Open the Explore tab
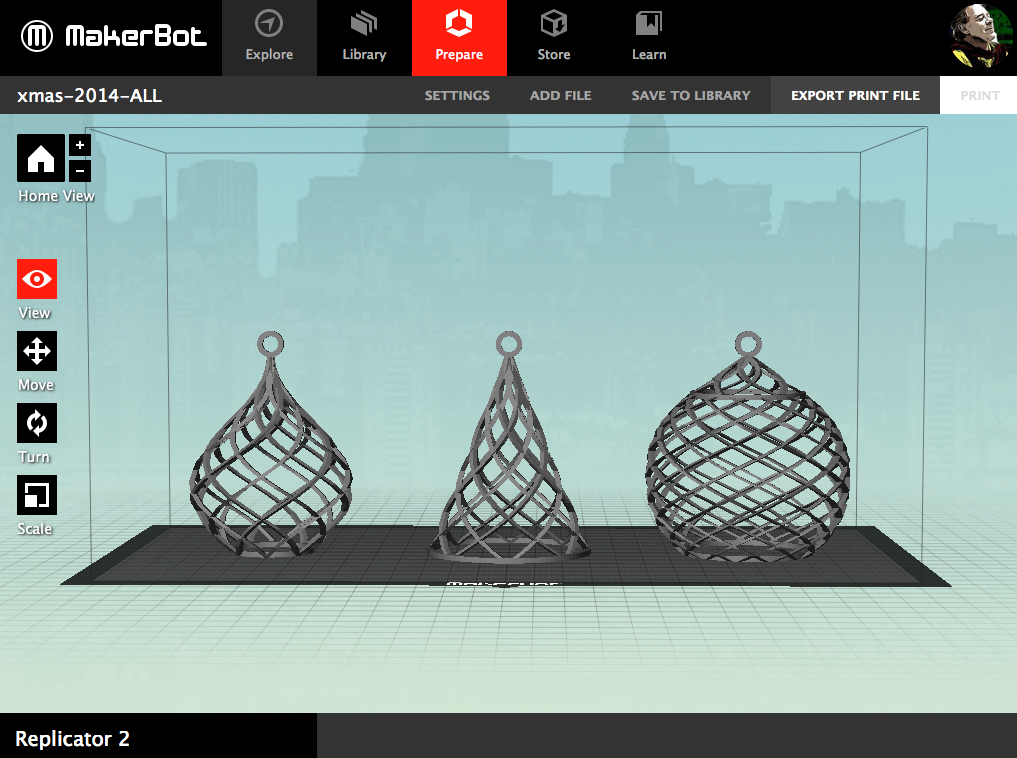The image size is (1017, 758). [269, 38]
